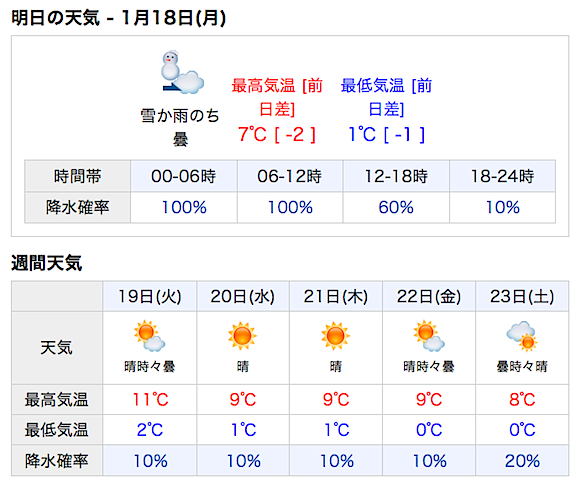Click the 20% precipitation chance for Saturday
The image size is (576, 483).
(522, 461)
